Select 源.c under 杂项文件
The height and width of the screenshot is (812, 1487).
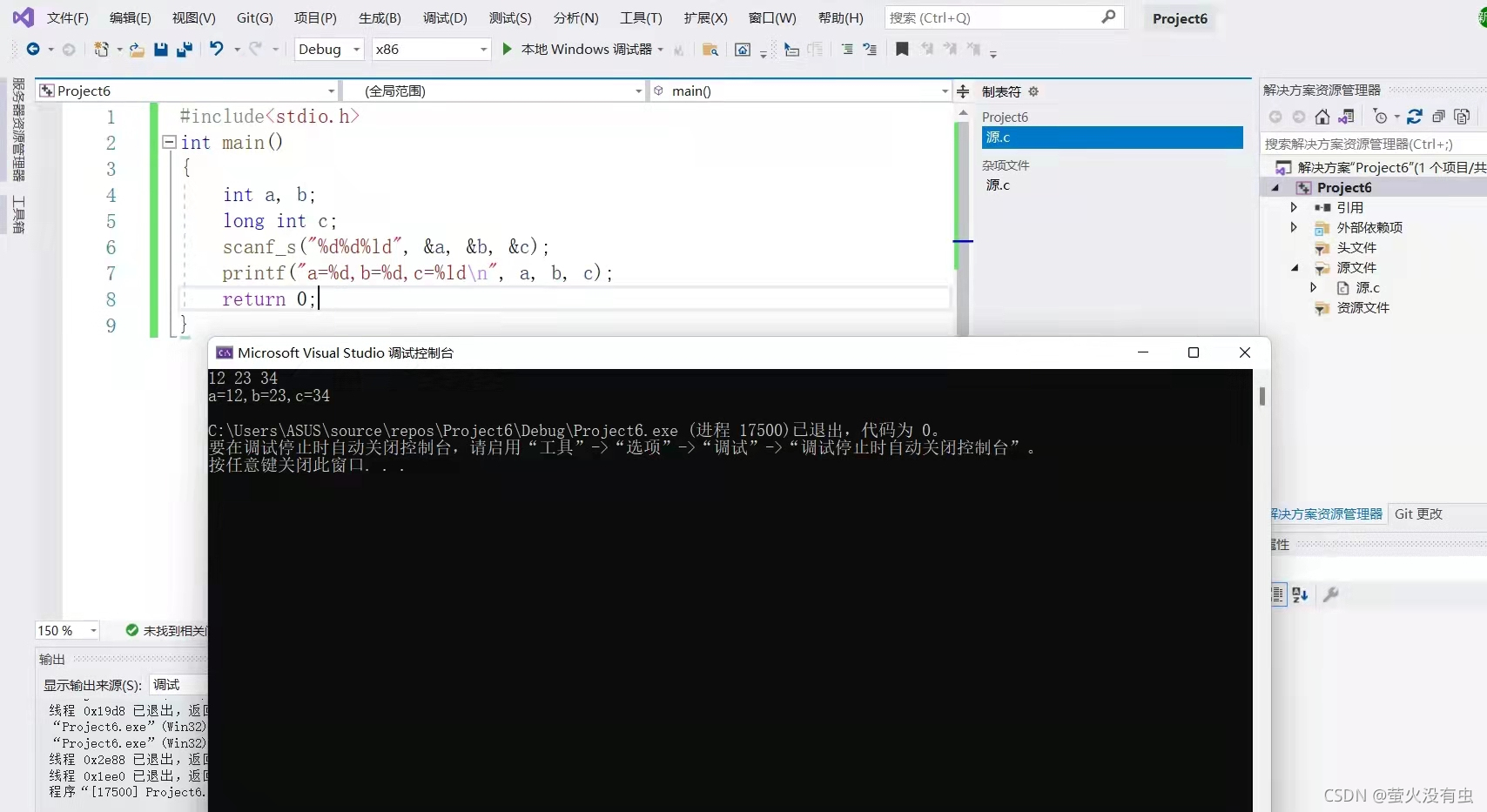999,185
